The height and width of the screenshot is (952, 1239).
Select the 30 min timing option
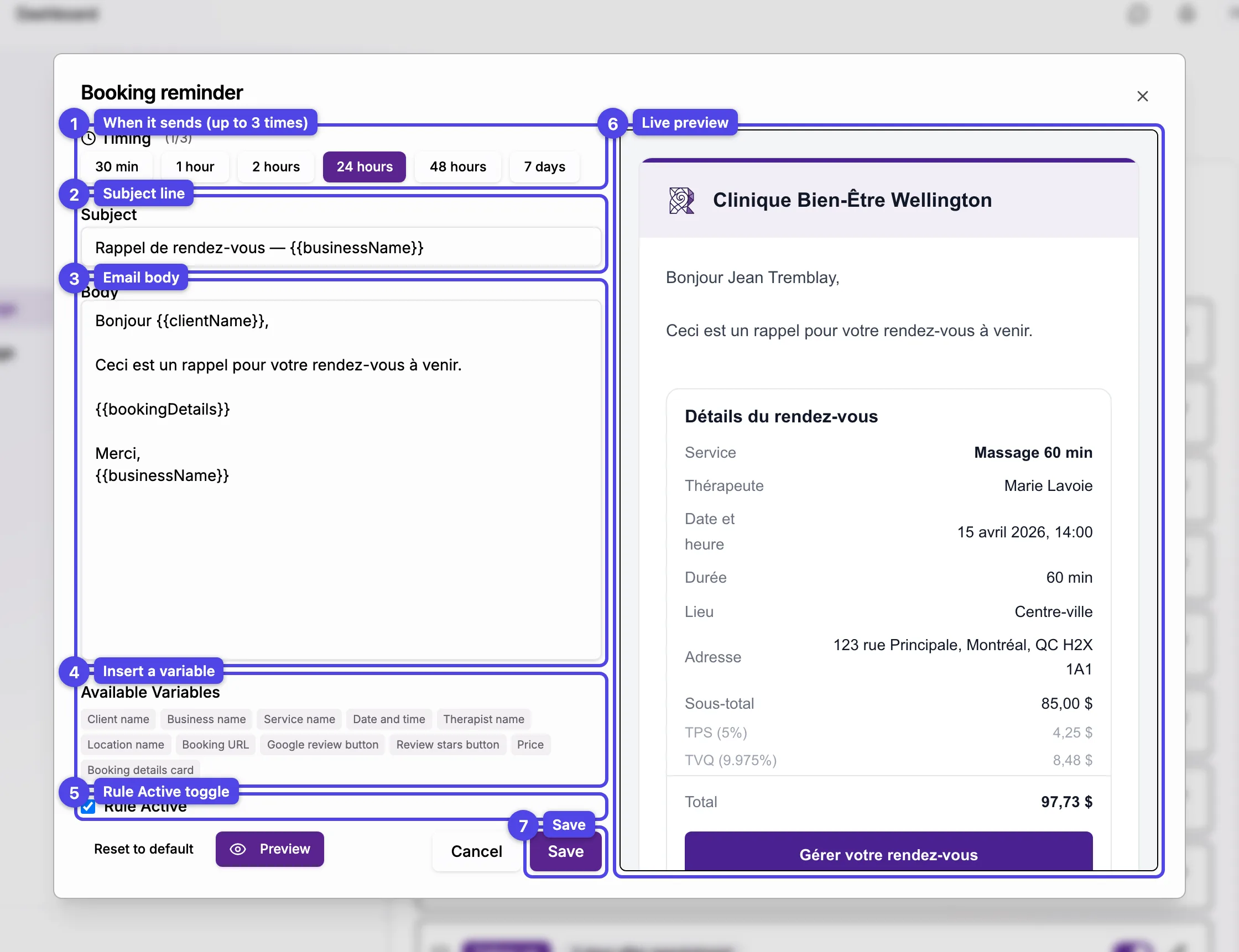(117, 166)
